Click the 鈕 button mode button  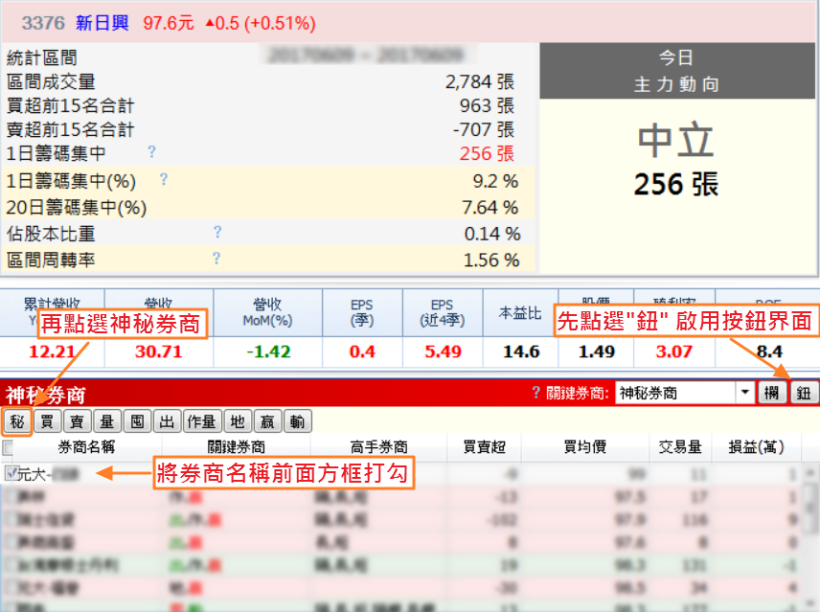pos(804,392)
